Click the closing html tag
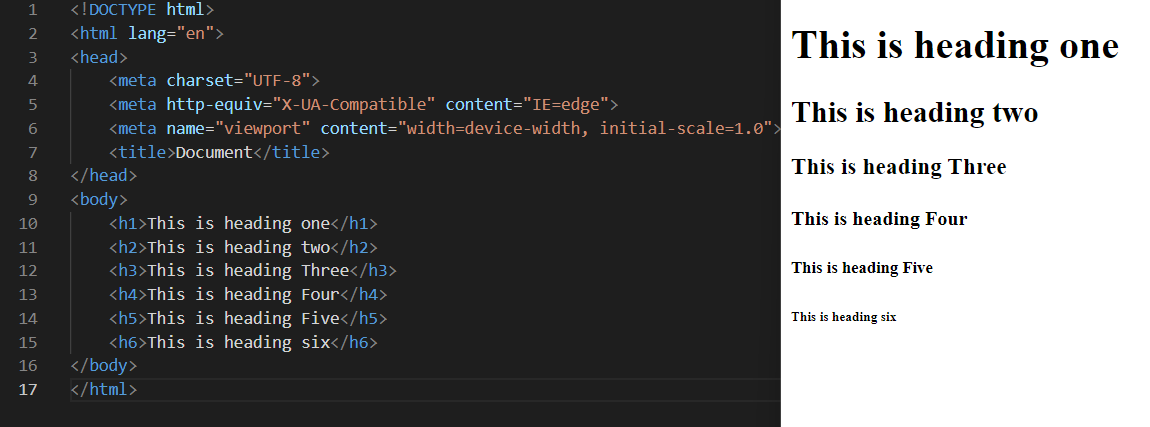The image size is (1150, 427). click(x=103, y=390)
